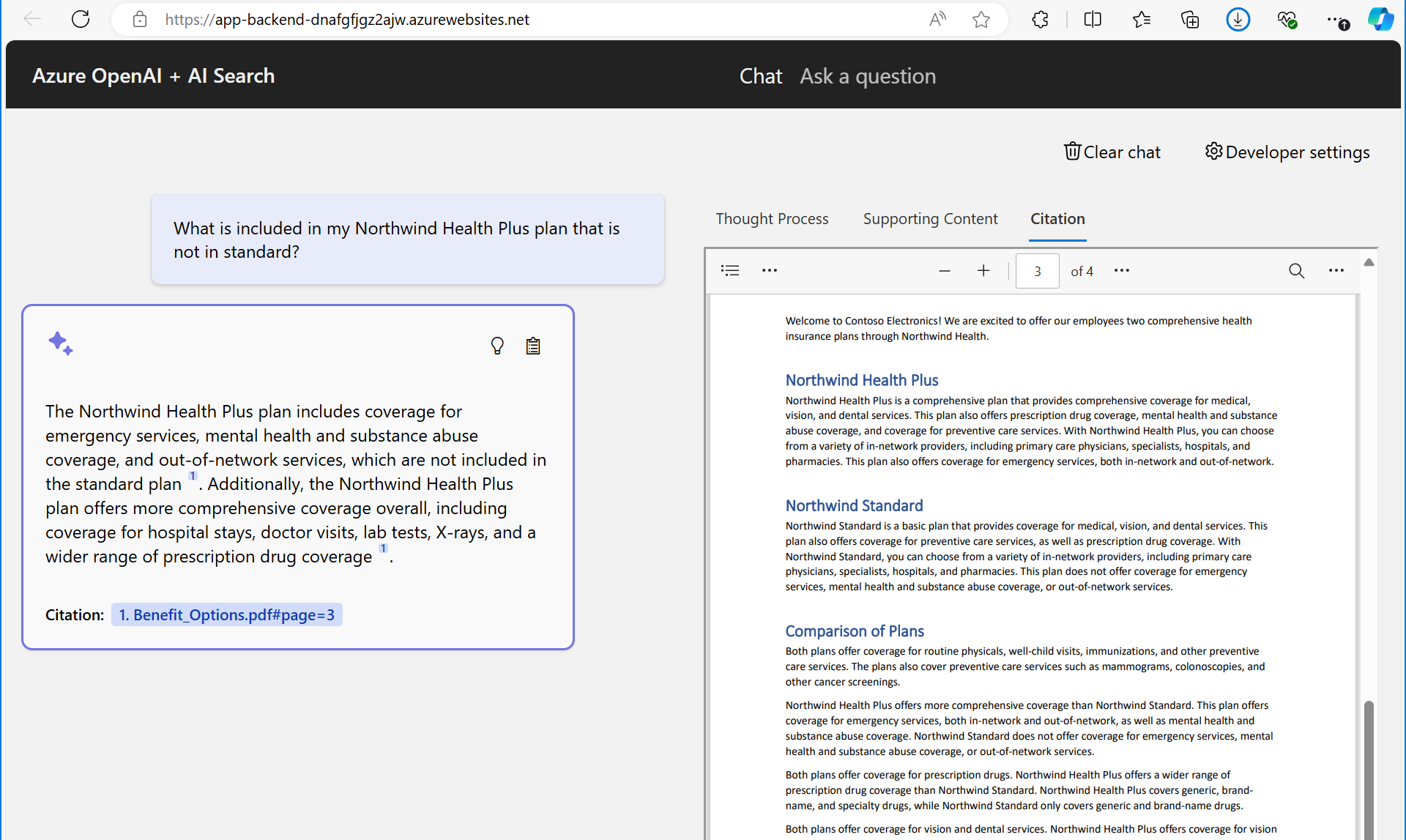Click the citation panel scrollbar thumb
Screen dimensions: 1406x840
[x=1369, y=769]
